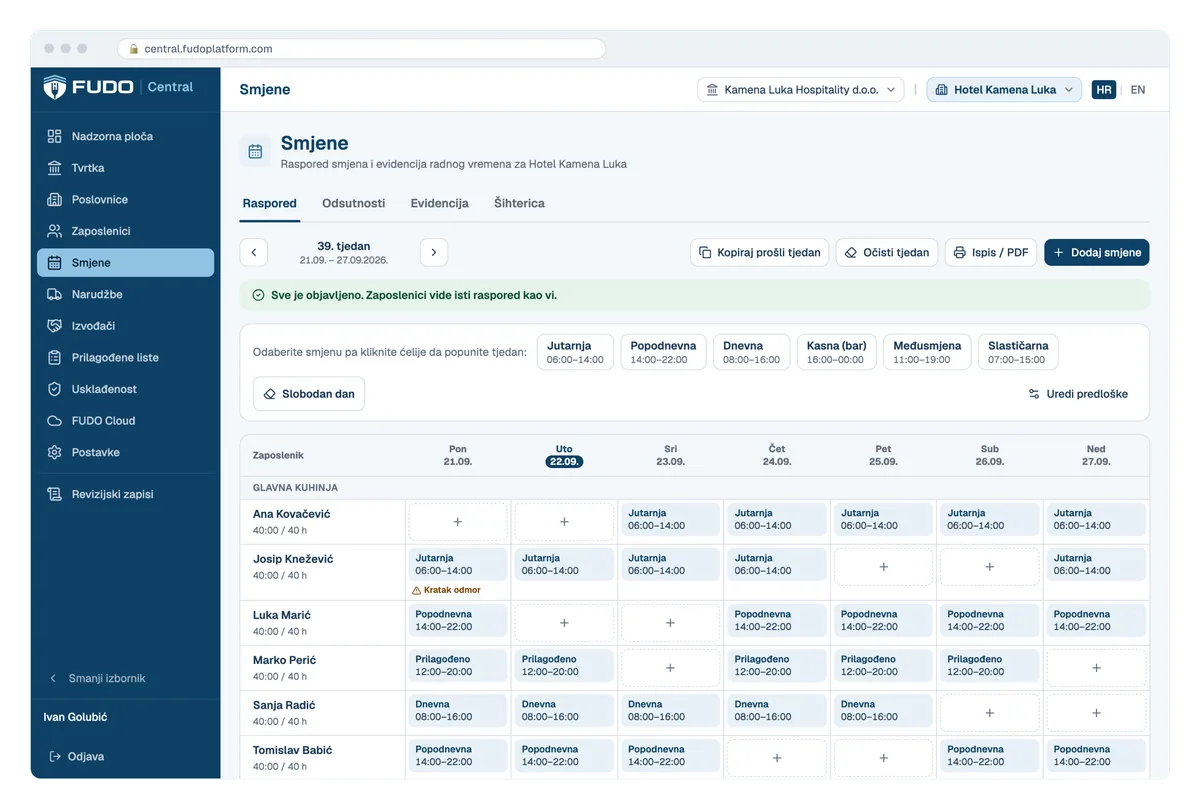This screenshot has height=810, width=1200.
Task: Click the plus icon in Dodaj smjene
Action: point(1059,253)
